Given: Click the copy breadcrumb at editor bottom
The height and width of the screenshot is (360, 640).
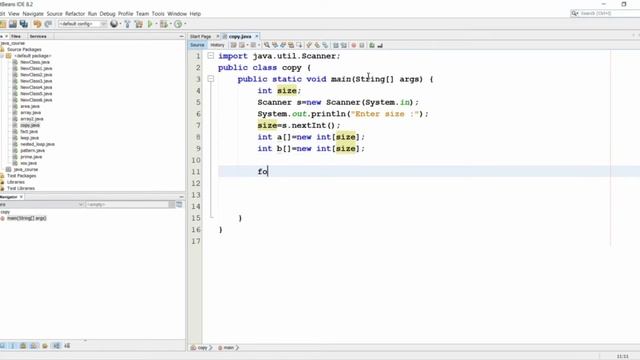Looking at the screenshot, I should point(202,348).
